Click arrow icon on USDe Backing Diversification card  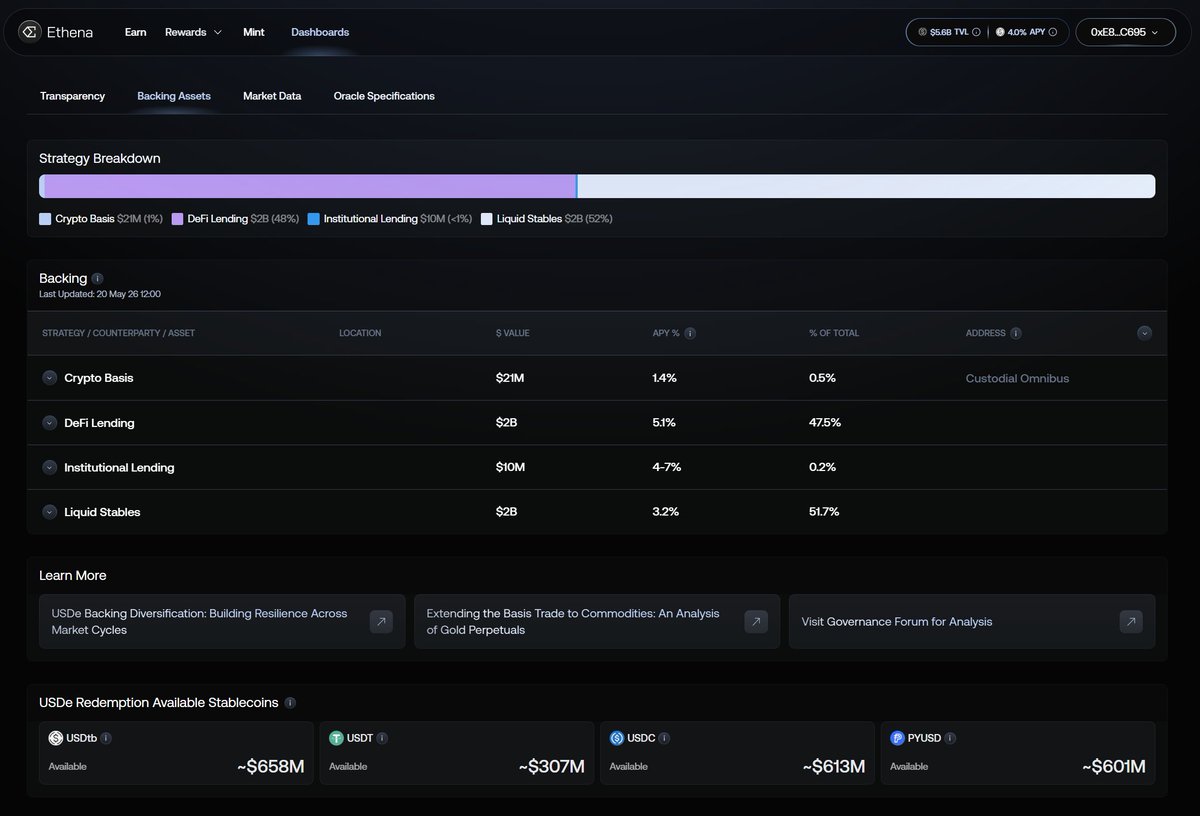pos(381,622)
